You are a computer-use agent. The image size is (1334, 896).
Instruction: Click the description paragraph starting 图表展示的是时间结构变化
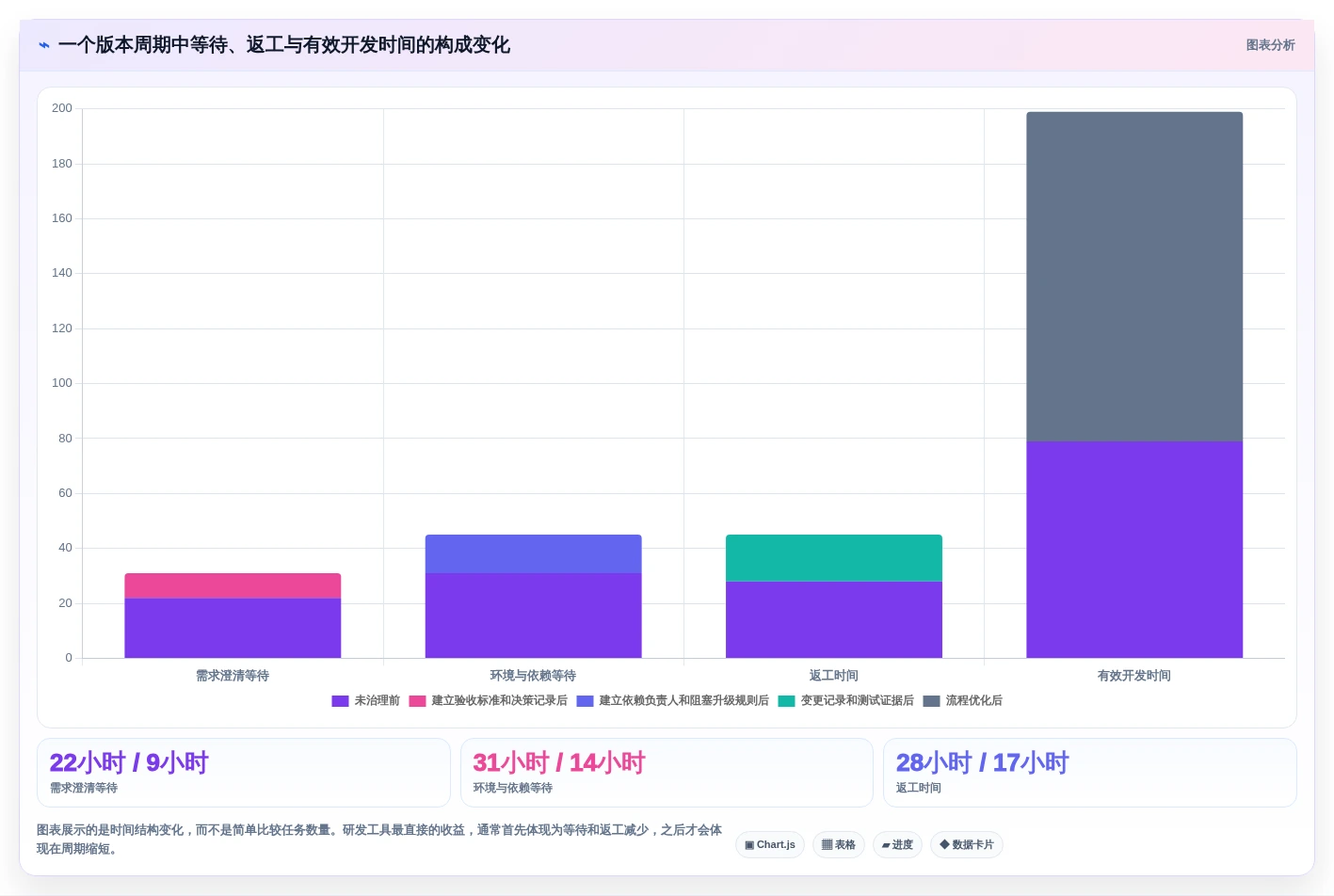379,840
